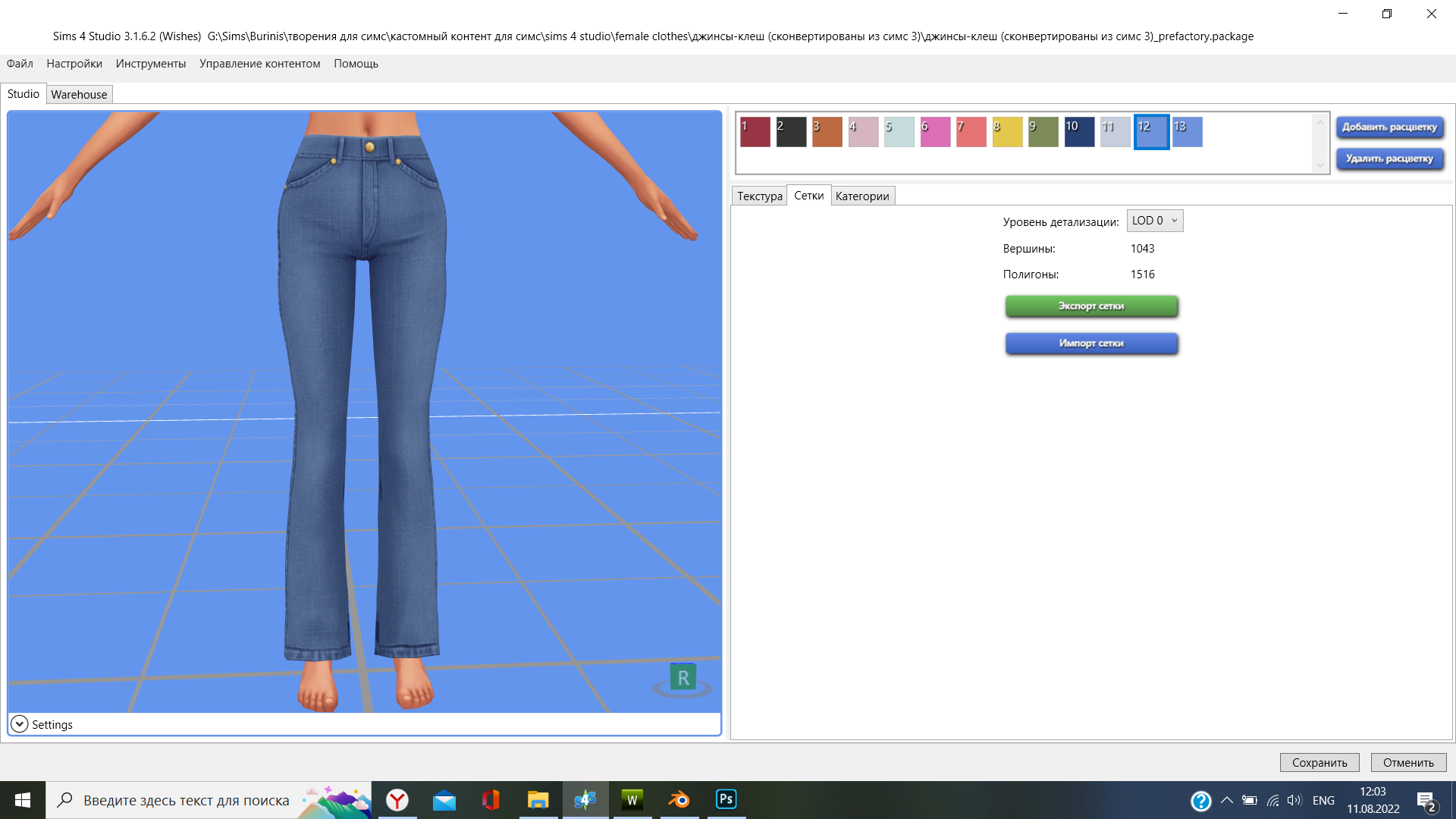Select the dark navy swatch 10
The width and height of the screenshot is (1456, 819).
click(x=1079, y=132)
